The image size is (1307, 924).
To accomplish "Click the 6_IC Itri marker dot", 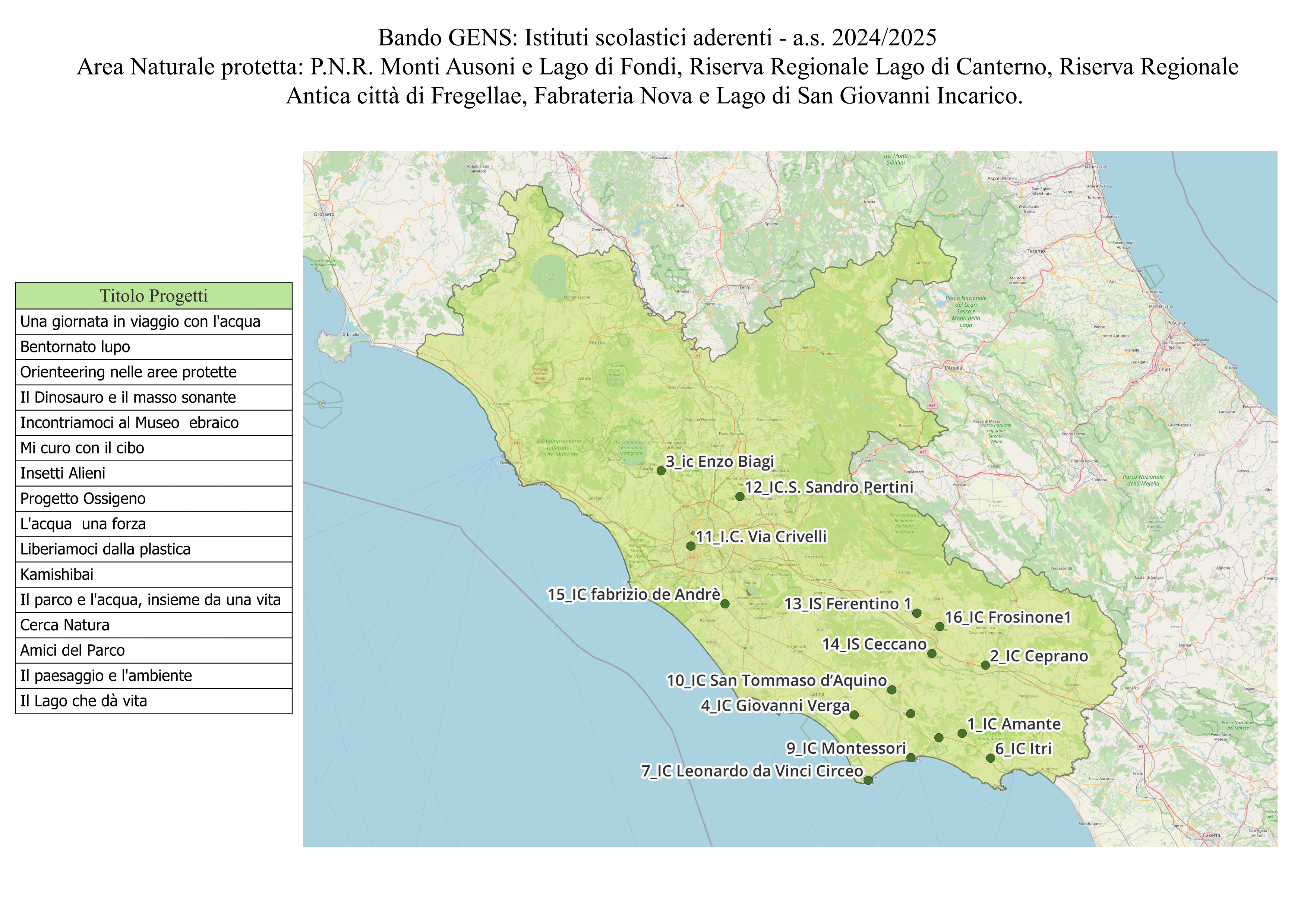I will click(991, 758).
